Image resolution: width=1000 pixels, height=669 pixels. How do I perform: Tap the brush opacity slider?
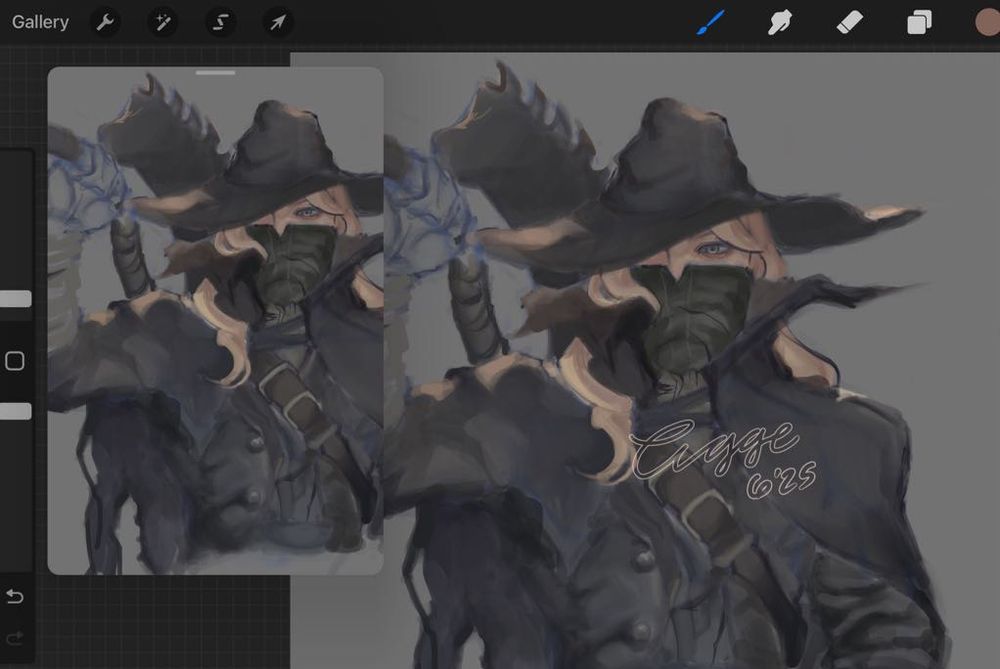pyautogui.click(x=14, y=411)
